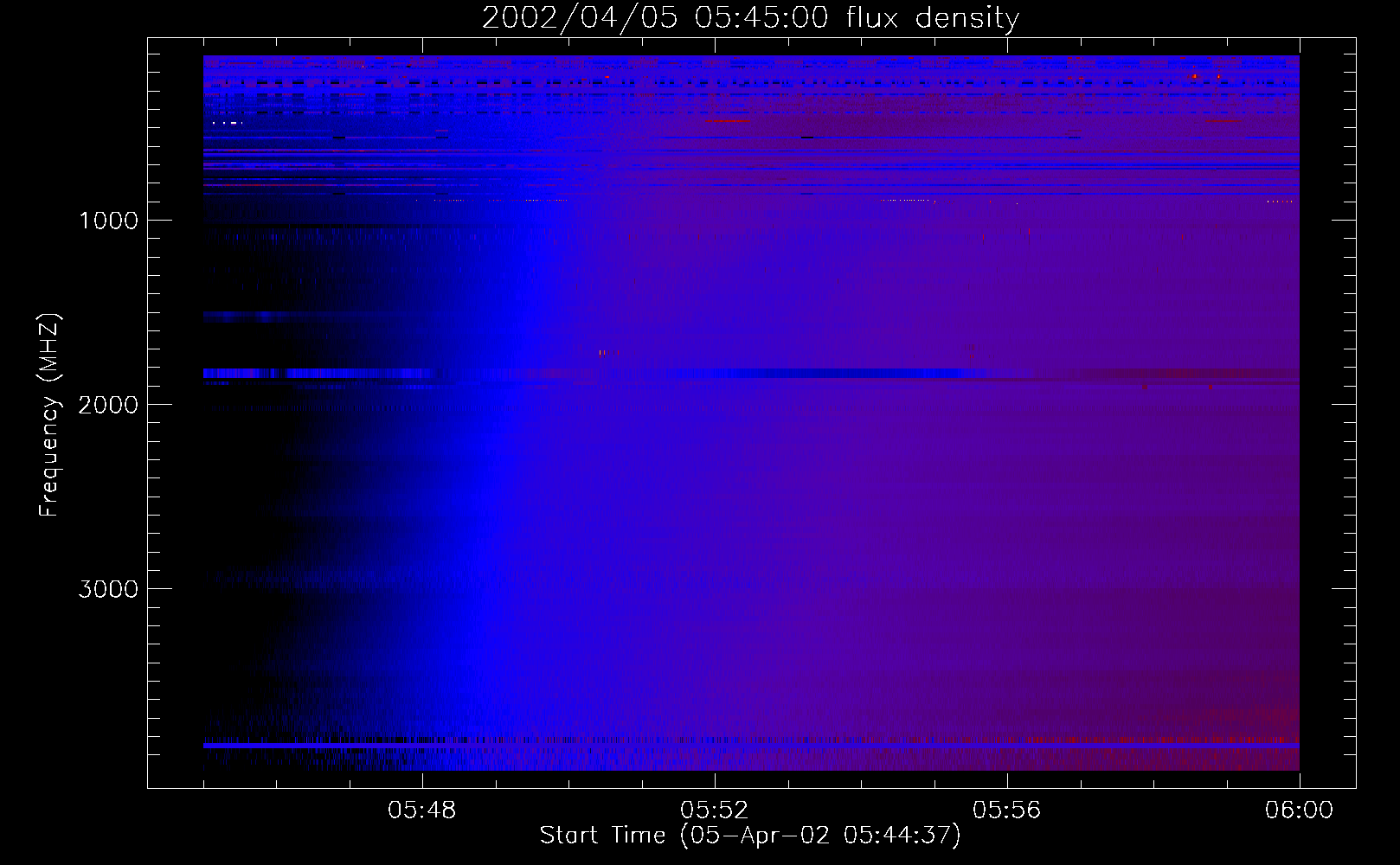1400x865 pixels.
Task: Click the plot title '2002/04/05 05:45:00 flux density'
Action: [x=750, y=18]
